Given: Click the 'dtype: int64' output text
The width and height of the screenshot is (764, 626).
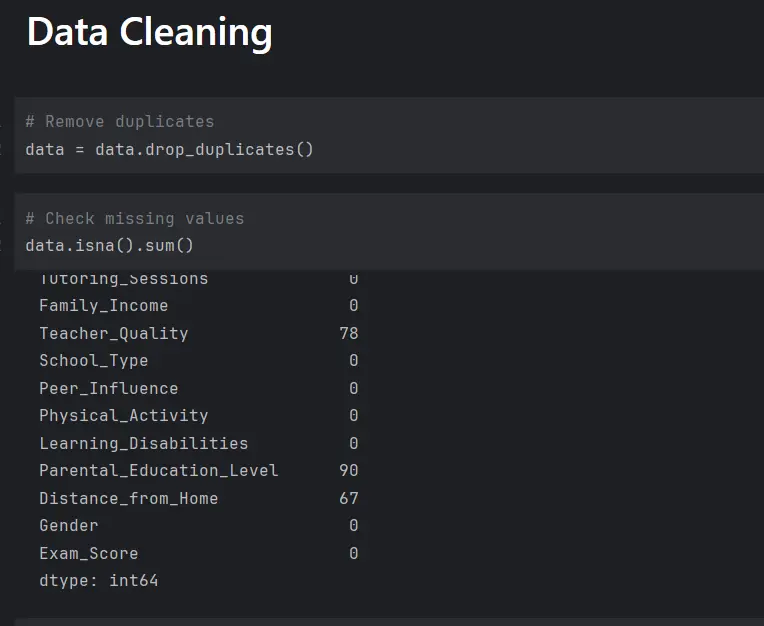Looking at the screenshot, I should pyautogui.click(x=98, y=581).
